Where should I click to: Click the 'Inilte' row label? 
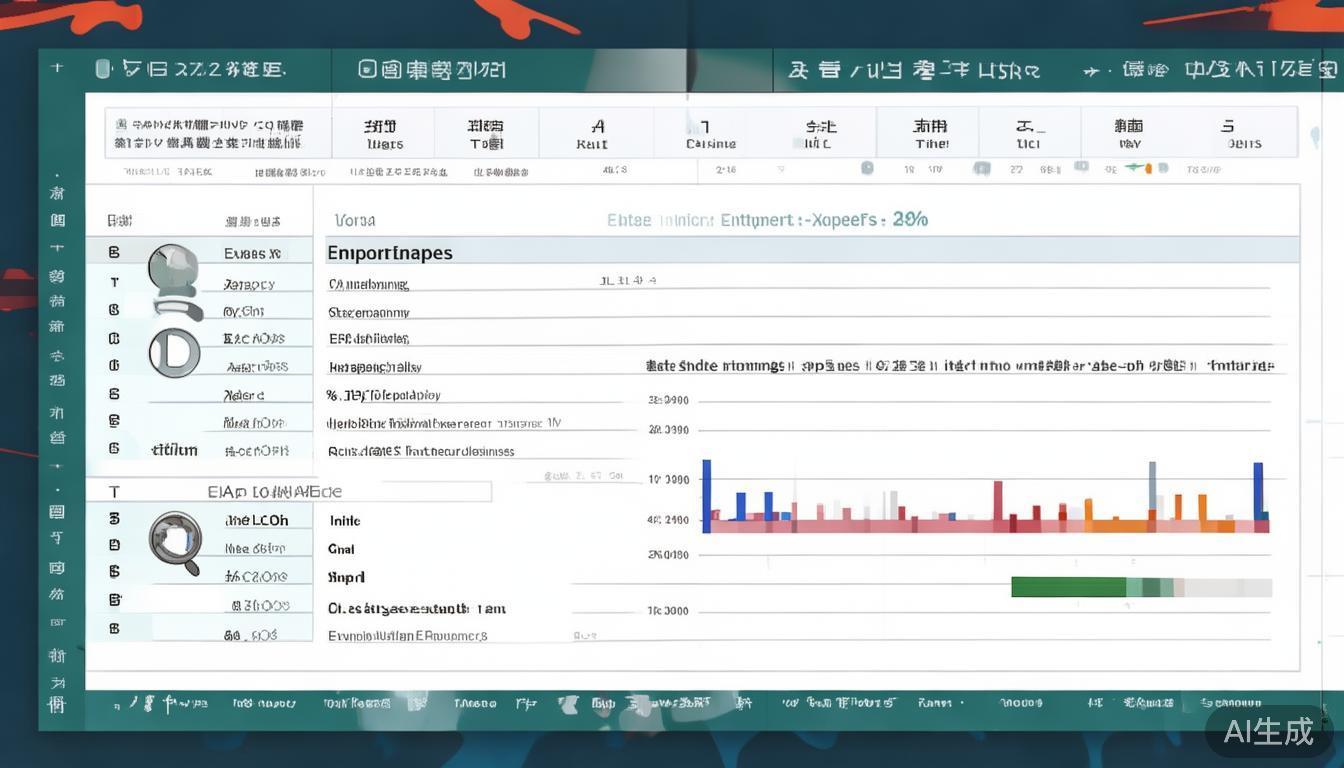click(x=345, y=521)
